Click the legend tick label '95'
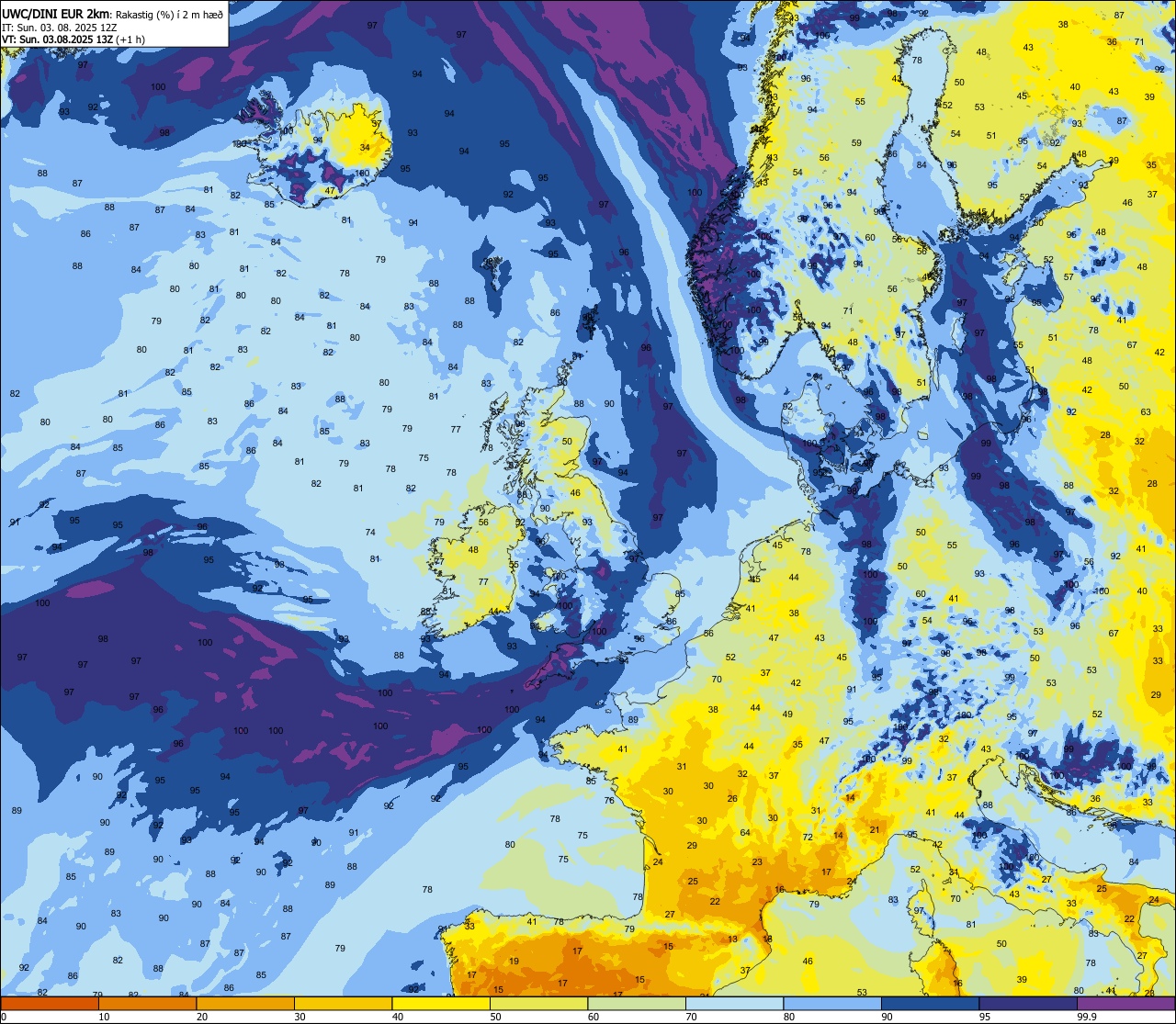 [985, 1017]
